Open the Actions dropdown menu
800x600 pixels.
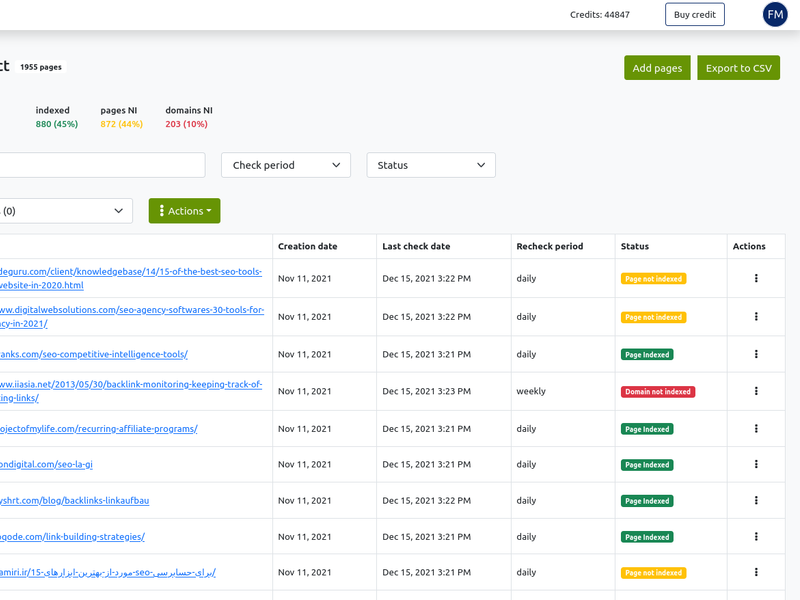click(x=184, y=210)
